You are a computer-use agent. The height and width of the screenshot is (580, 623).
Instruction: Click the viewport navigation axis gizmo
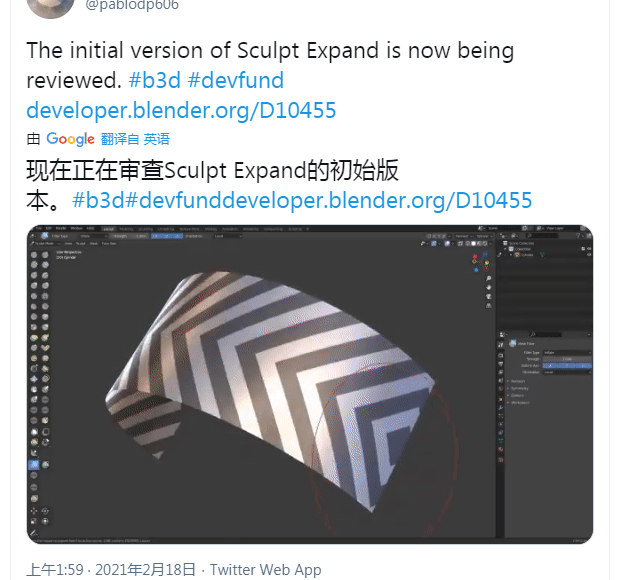click(x=480, y=261)
